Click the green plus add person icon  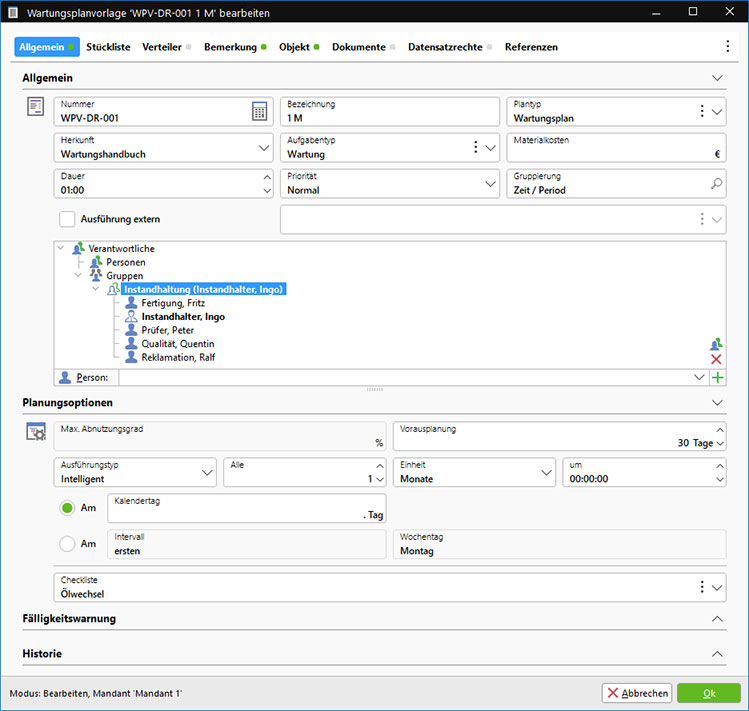(717, 377)
